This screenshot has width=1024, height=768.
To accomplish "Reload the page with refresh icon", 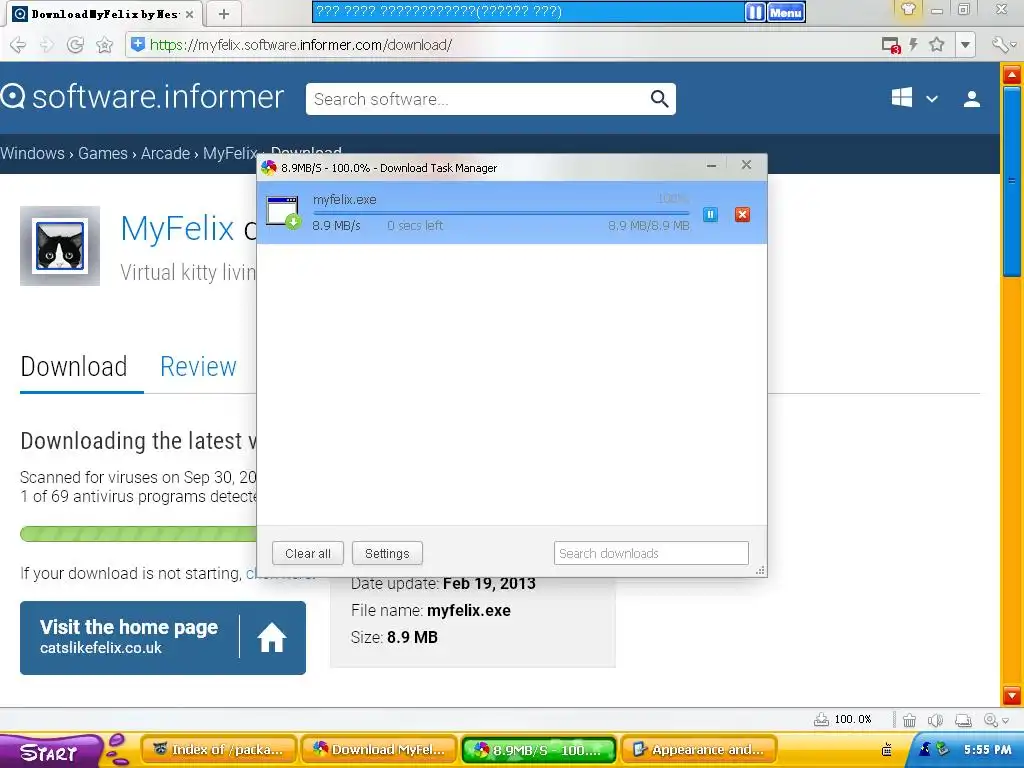I will point(75,44).
